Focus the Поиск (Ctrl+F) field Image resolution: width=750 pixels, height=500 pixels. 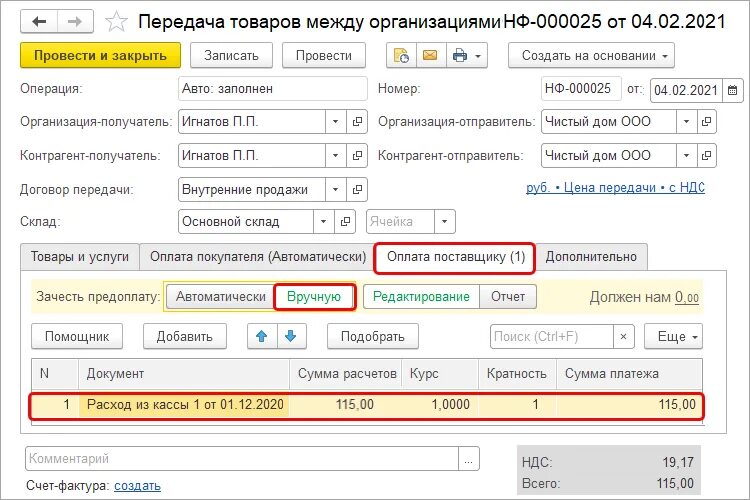[x=551, y=336]
